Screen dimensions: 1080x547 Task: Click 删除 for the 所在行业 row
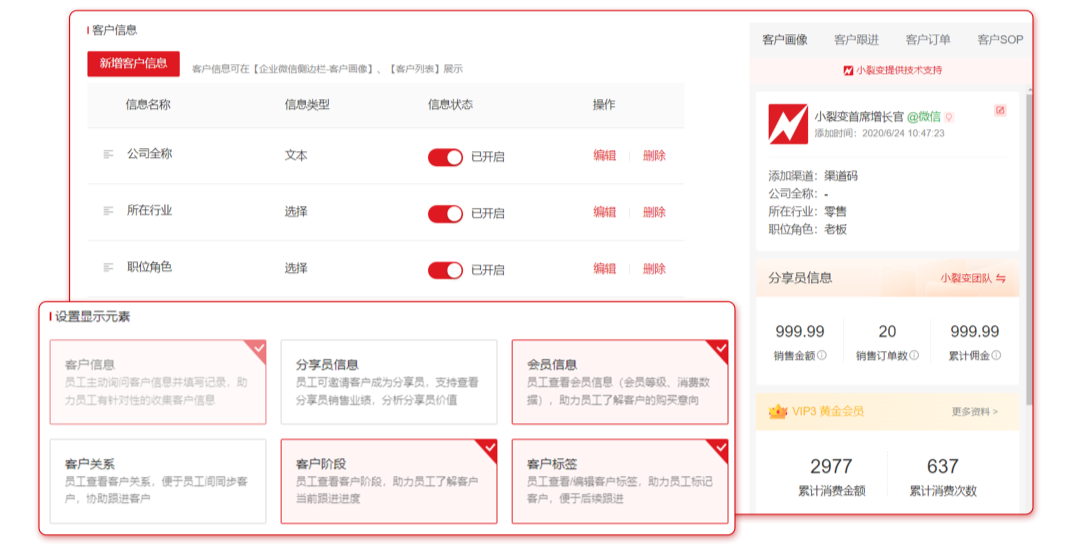tap(654, 212)
